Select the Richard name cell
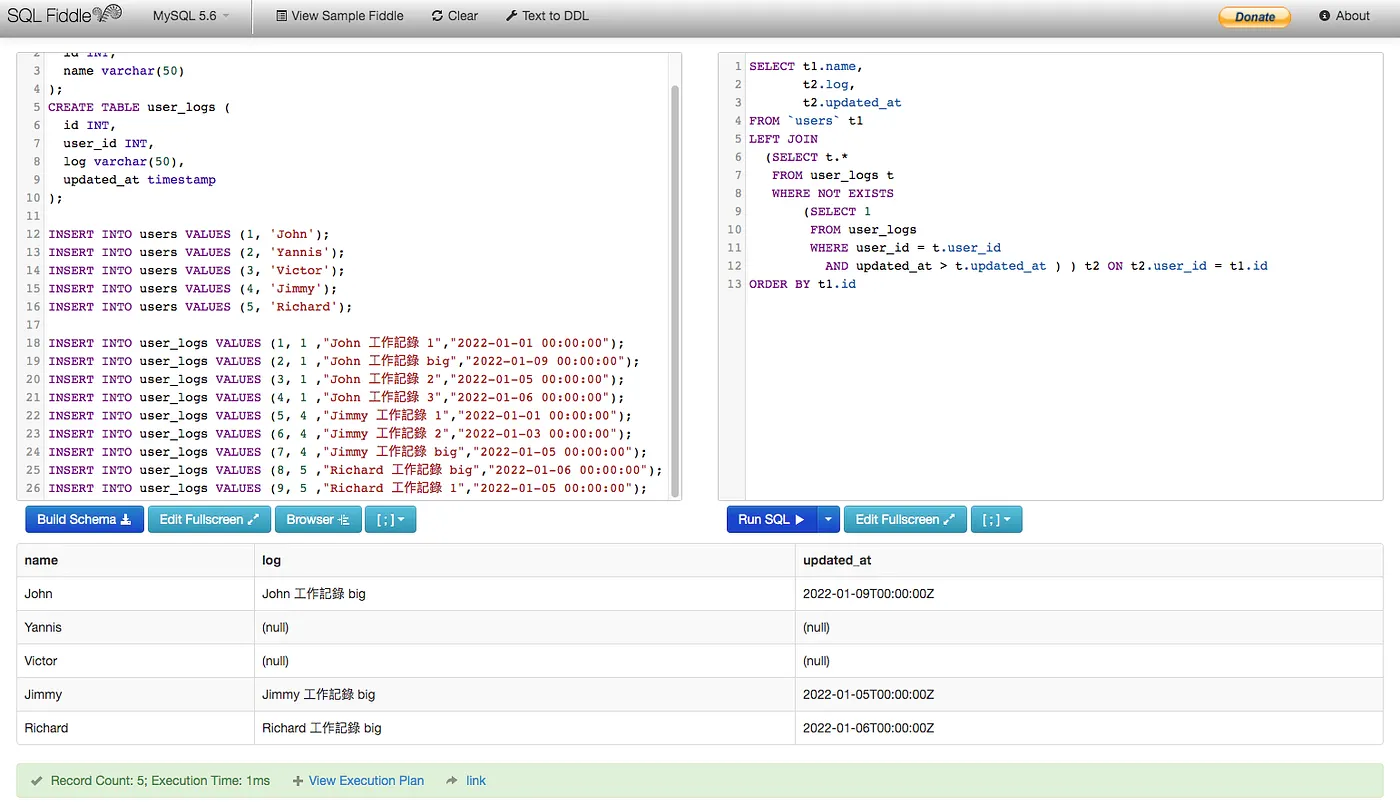The image size is (1400, 808). tap(136, 728)
